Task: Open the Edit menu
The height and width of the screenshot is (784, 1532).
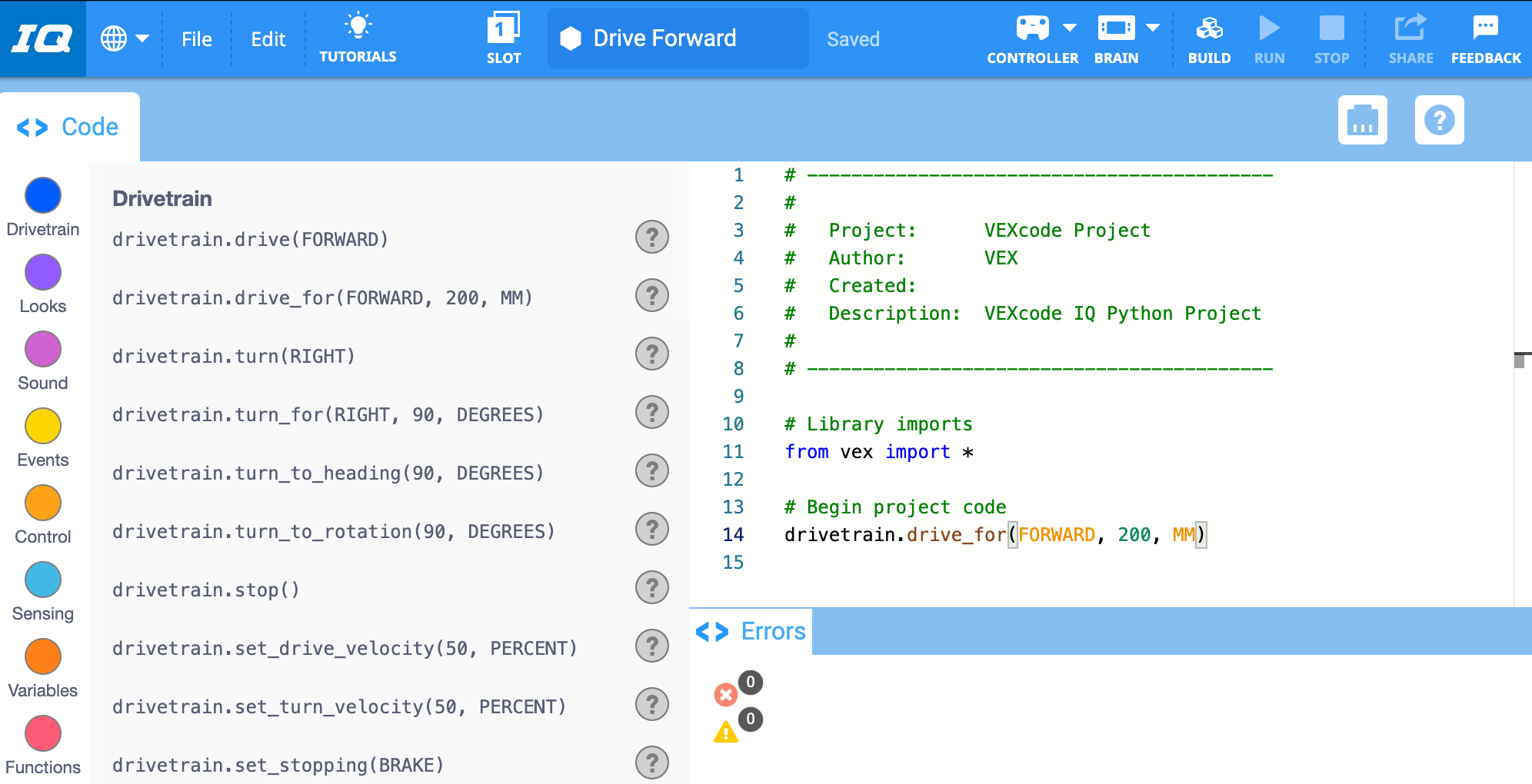Action: [x=268, y=39]
